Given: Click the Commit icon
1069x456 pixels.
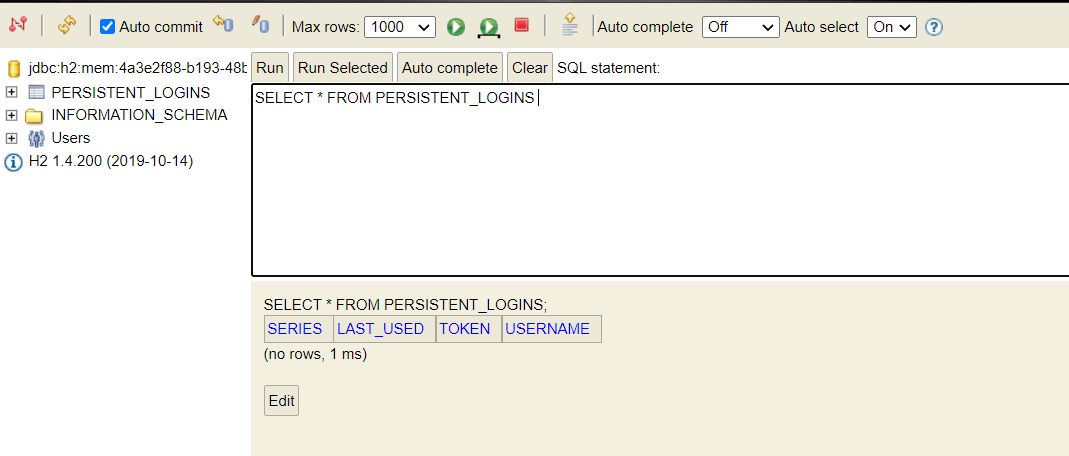Looking at the screenshot, I should 260,25.
